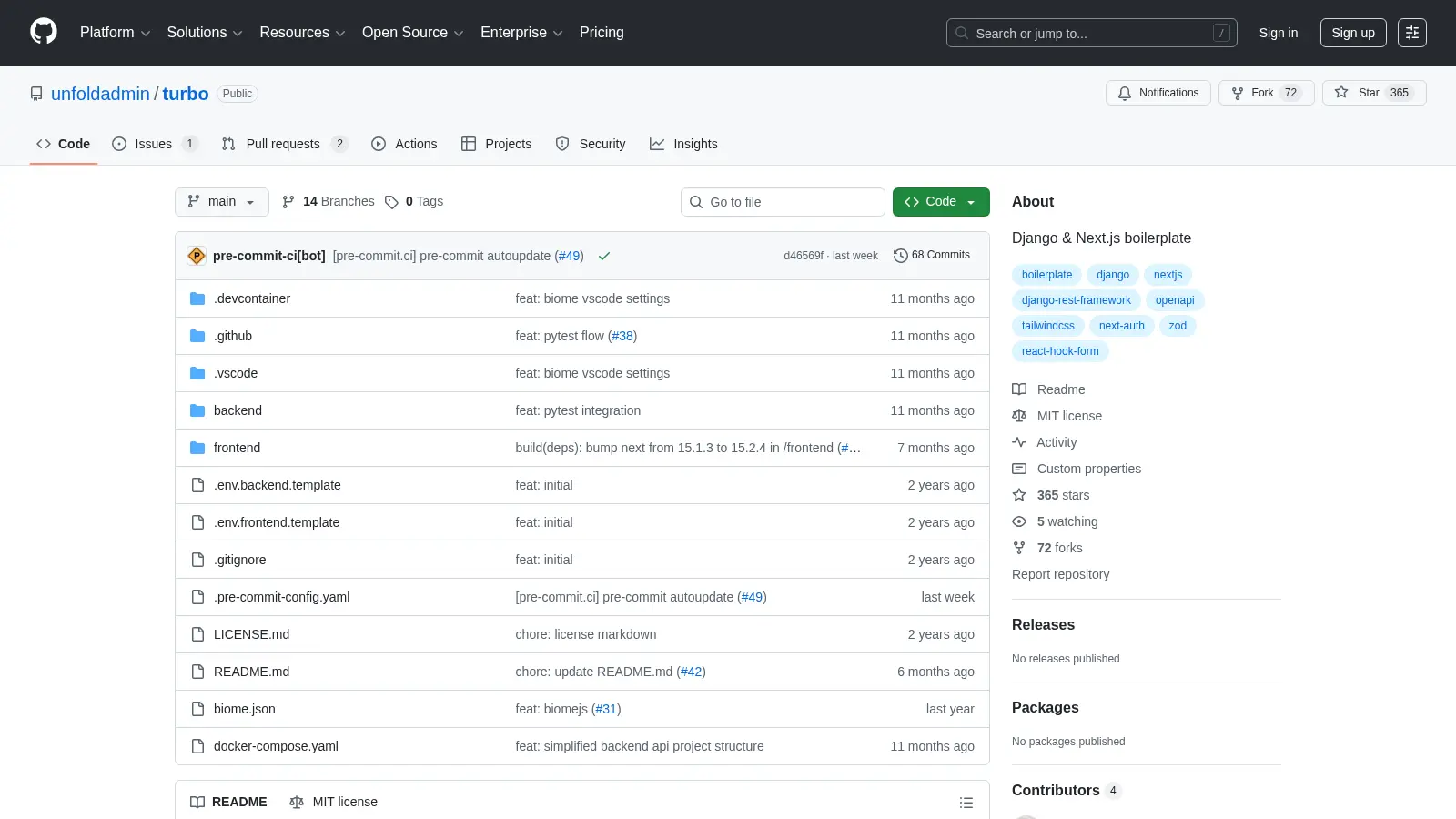Screen dimensions: 1456x819
Task: Click the green commit status checkmark
Action: (604, 256)
